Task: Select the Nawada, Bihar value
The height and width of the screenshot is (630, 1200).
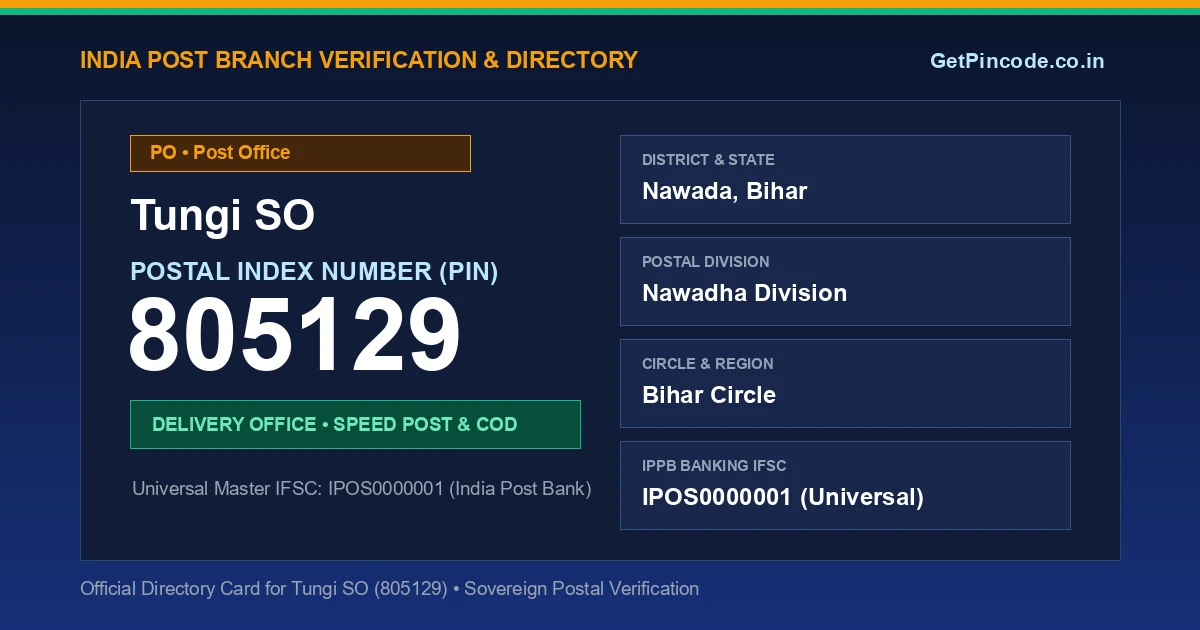Action: coord(725,191)
